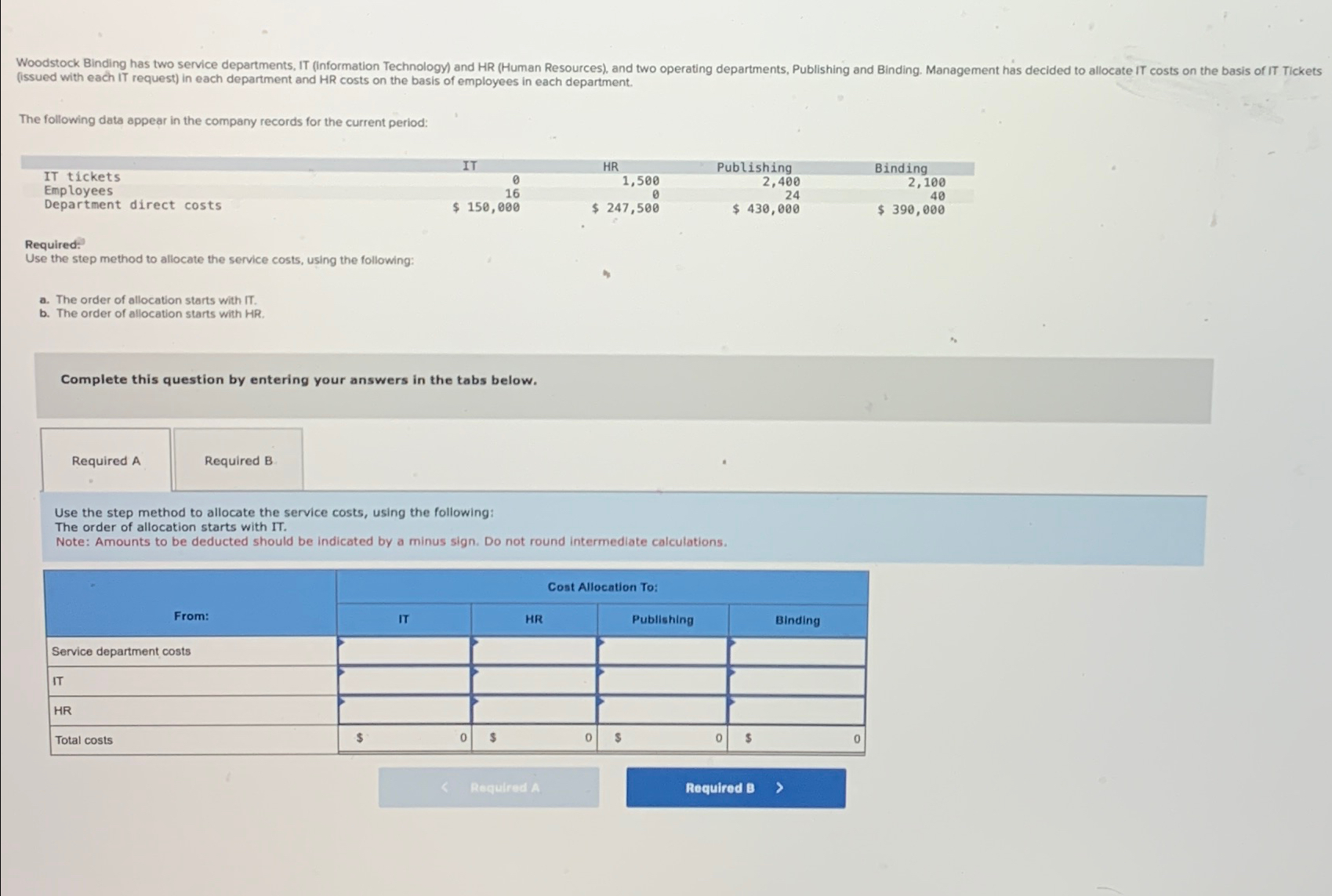Click the 'Required:' heading
This screenshot has height=896, width=1332.
pos(53,245)
